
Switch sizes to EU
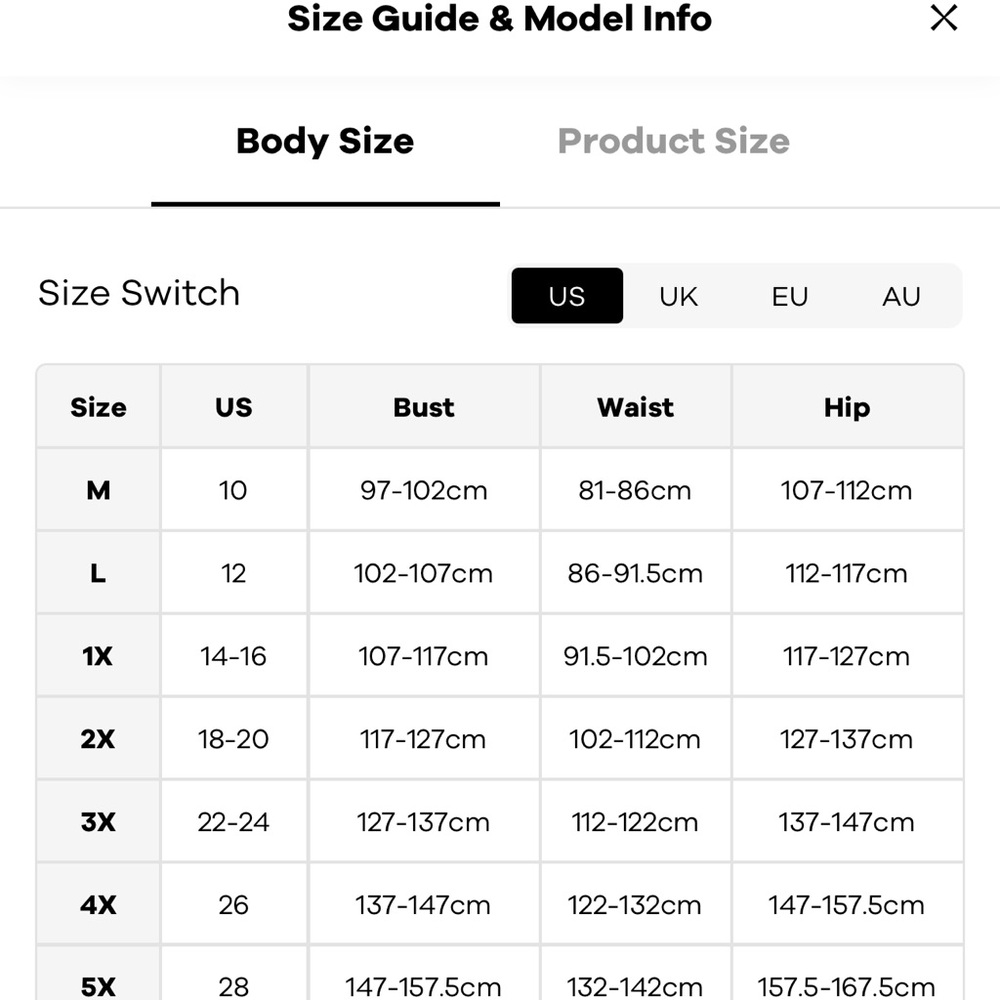click(790, 296)
